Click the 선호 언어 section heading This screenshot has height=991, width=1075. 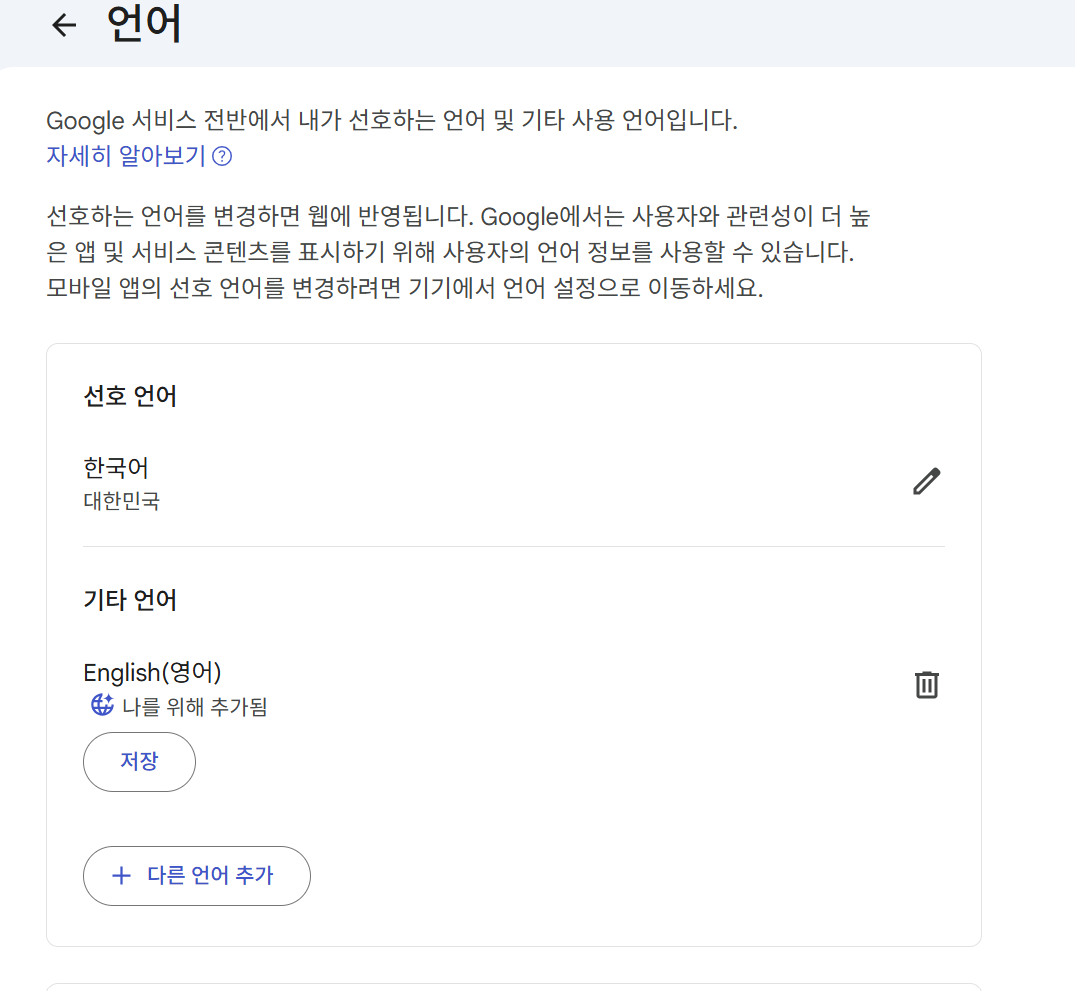point(130,396)
